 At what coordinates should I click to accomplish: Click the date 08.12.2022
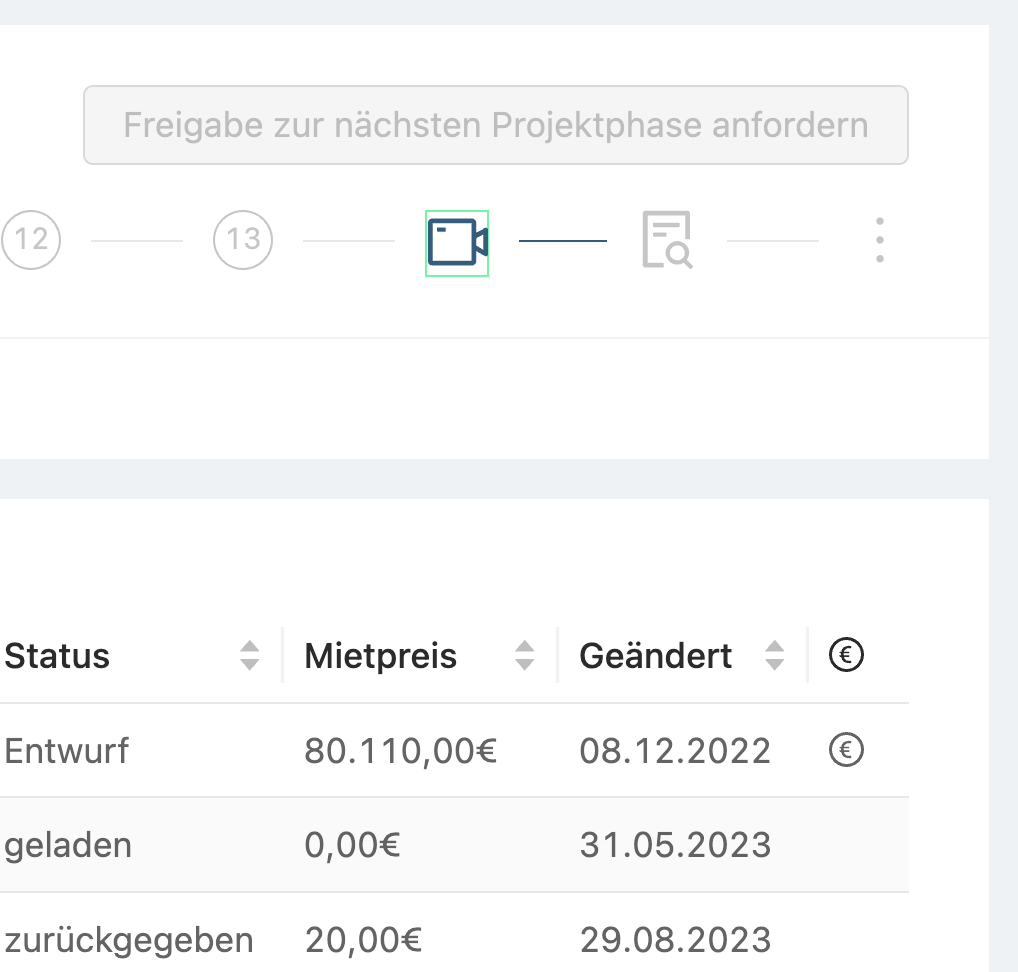coord(675,751)
